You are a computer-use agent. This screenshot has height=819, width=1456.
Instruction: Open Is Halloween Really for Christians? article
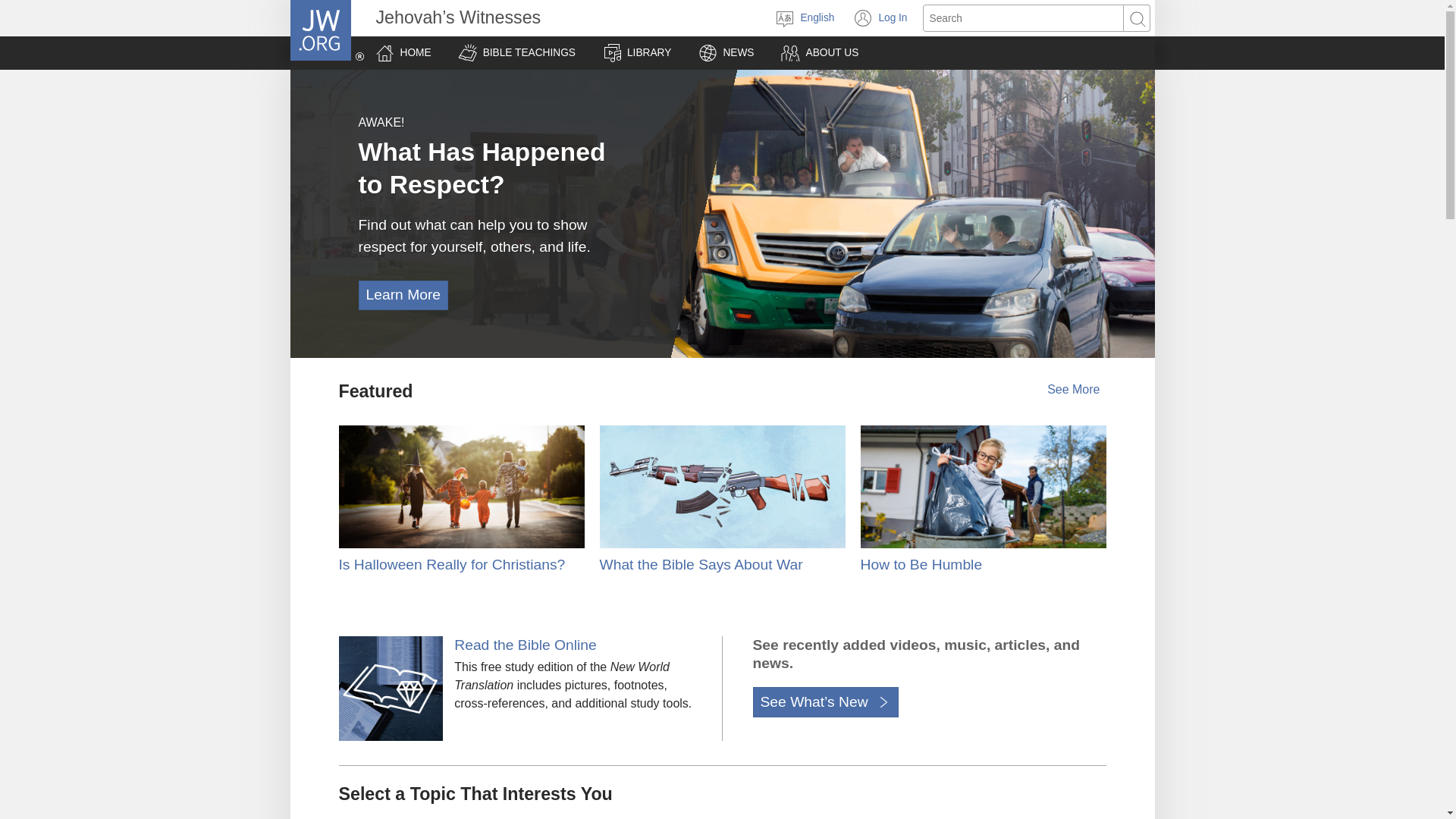click(x=451, y=565)
